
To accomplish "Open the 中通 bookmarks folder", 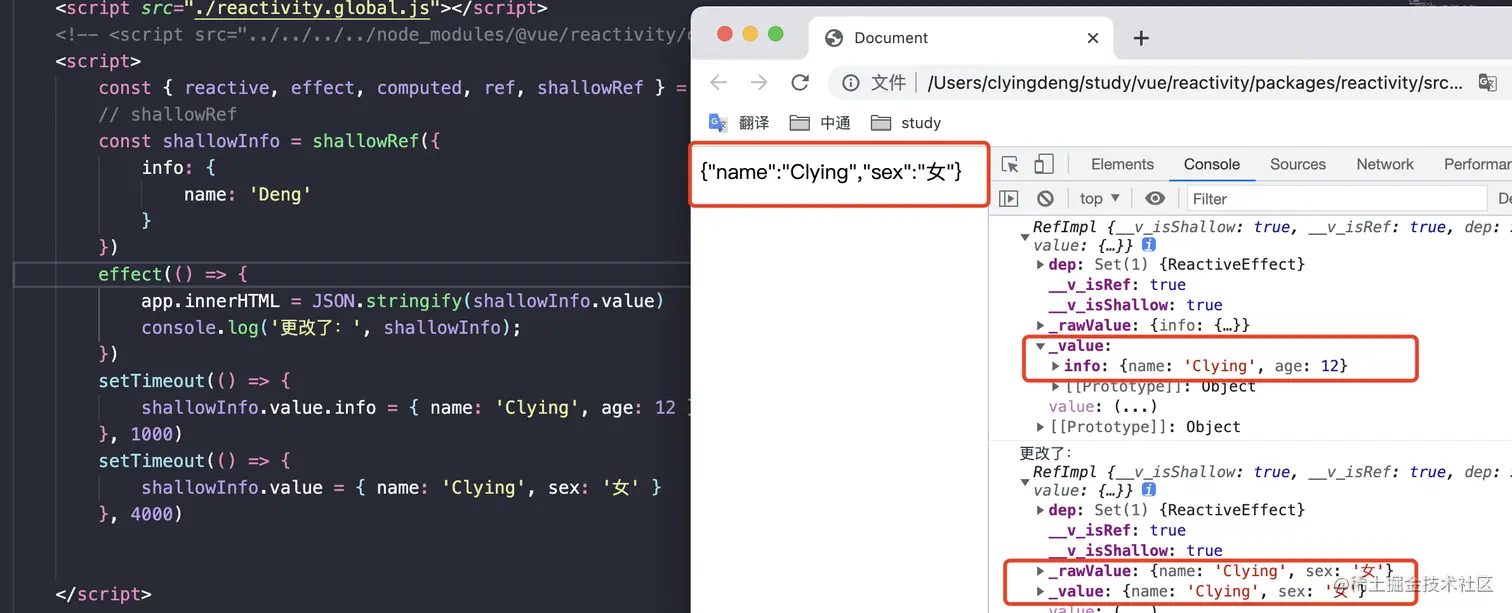I will (820, 123).
